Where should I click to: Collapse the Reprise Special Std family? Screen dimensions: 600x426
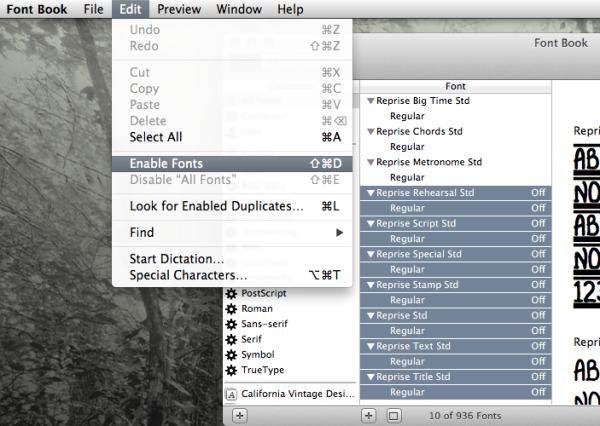point(370,254)
